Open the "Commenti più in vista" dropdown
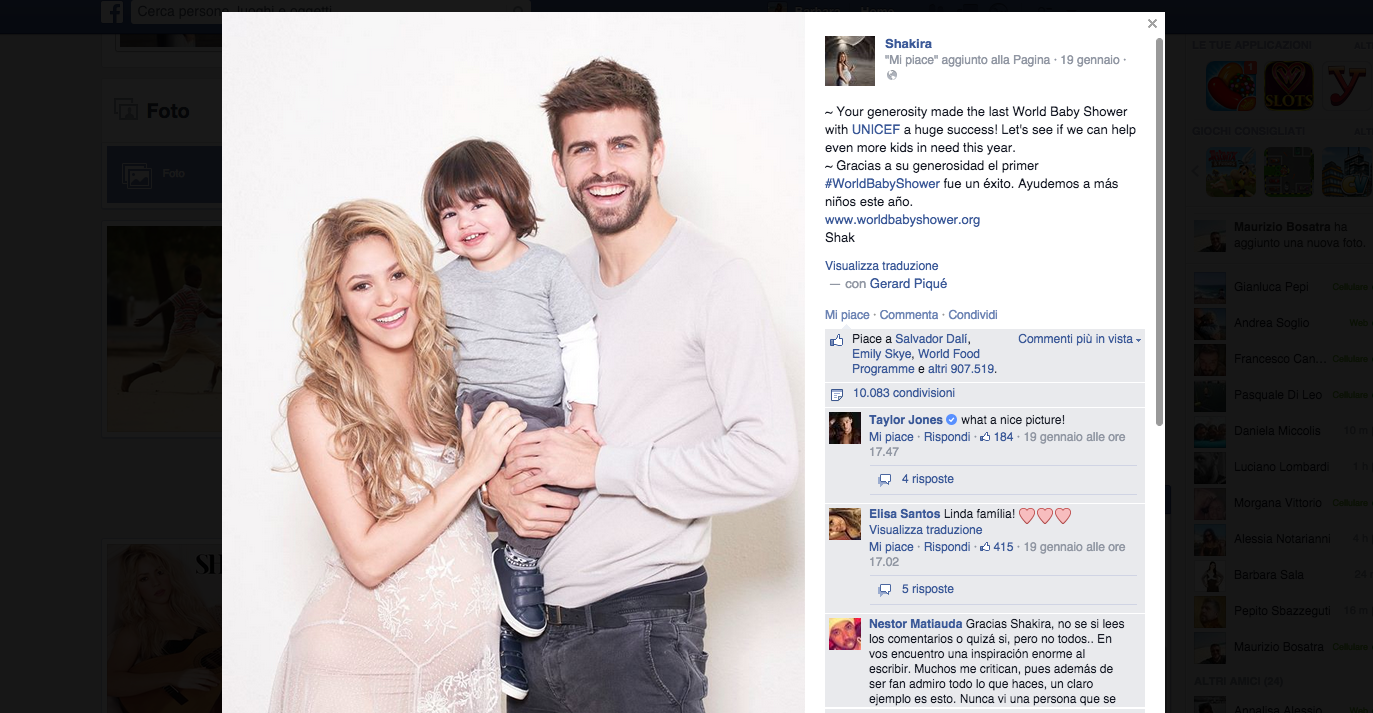The width and height of the screenshot is (1373, 713). [1079, 339]
